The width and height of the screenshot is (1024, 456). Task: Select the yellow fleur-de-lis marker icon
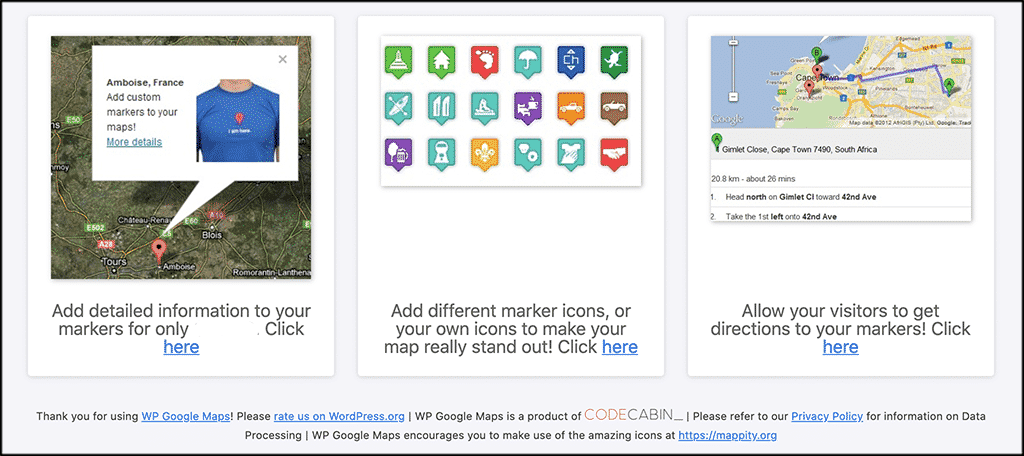[484, 155]
